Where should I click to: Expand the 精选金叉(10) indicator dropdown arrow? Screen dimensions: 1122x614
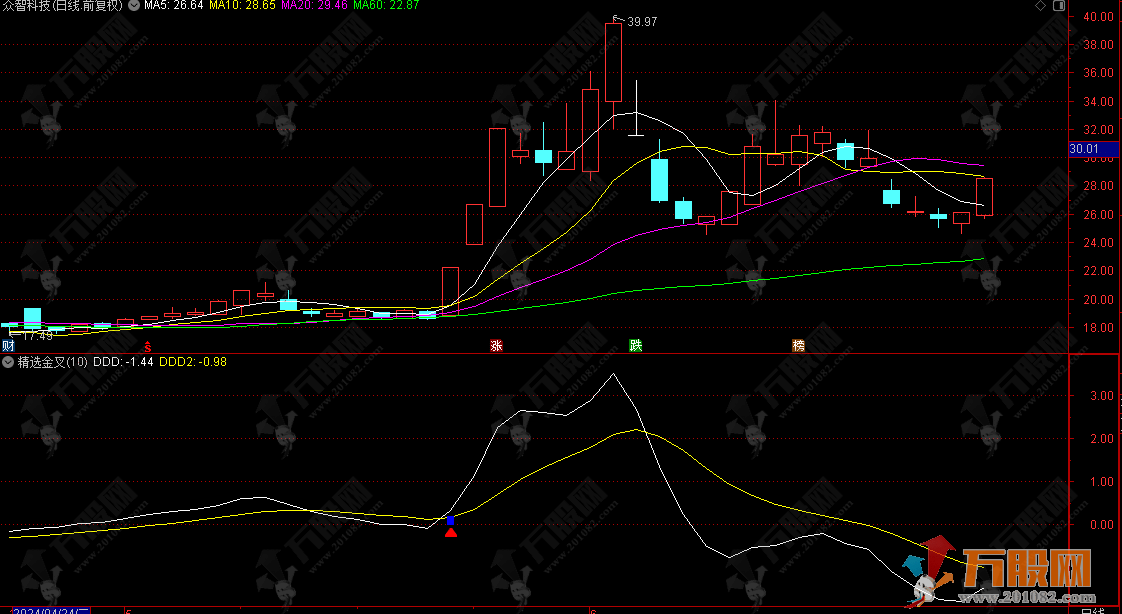8,362
